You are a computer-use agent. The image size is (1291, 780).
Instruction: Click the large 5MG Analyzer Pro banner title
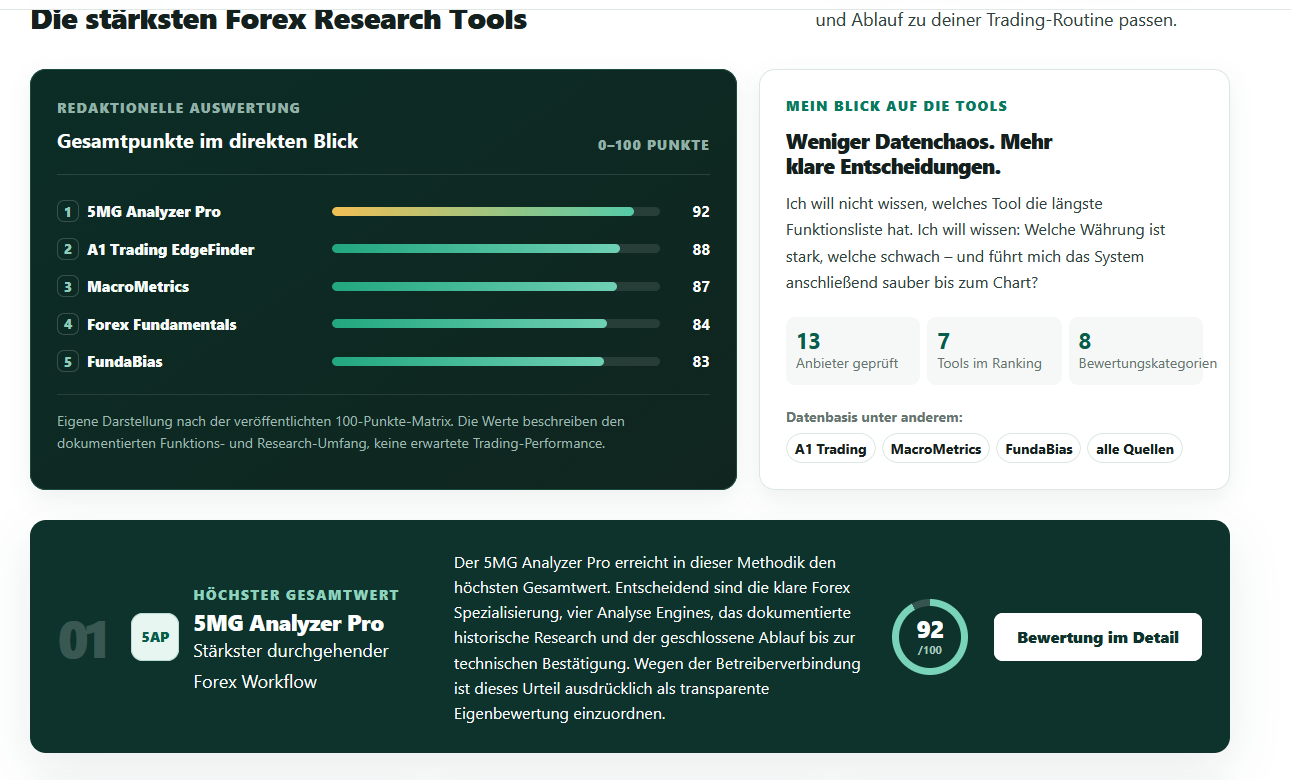tap(289, 623)
